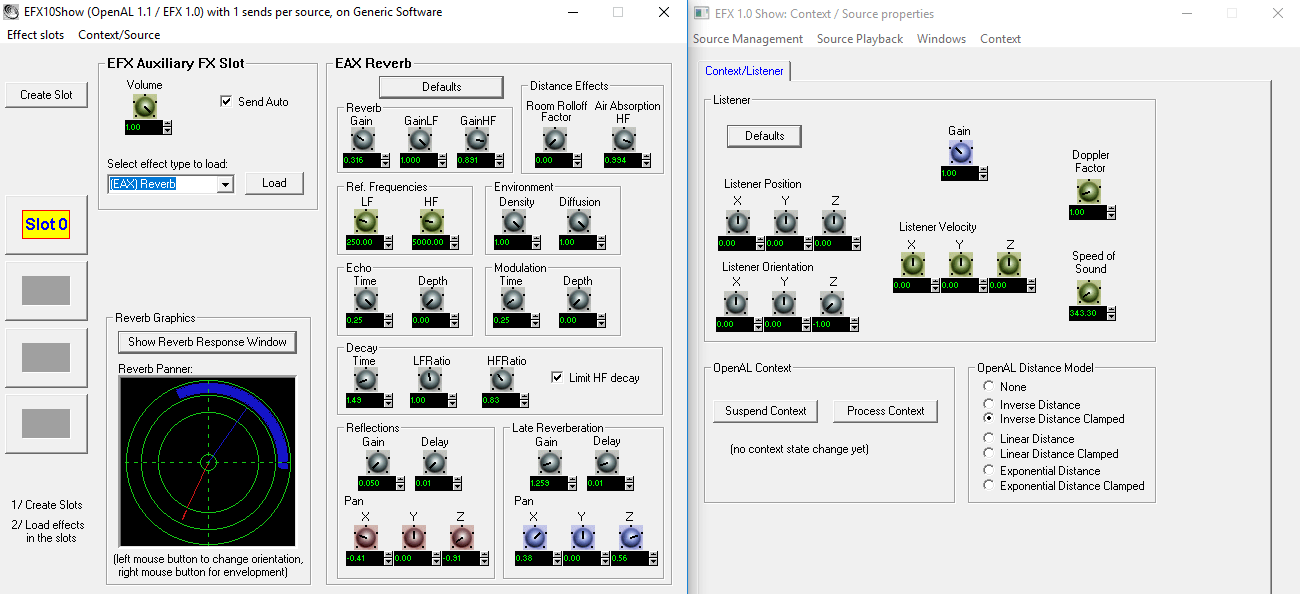Screen dimensions: 1300x594
Task: Switch to the Context/Listener tab
Action: [744, 71]
